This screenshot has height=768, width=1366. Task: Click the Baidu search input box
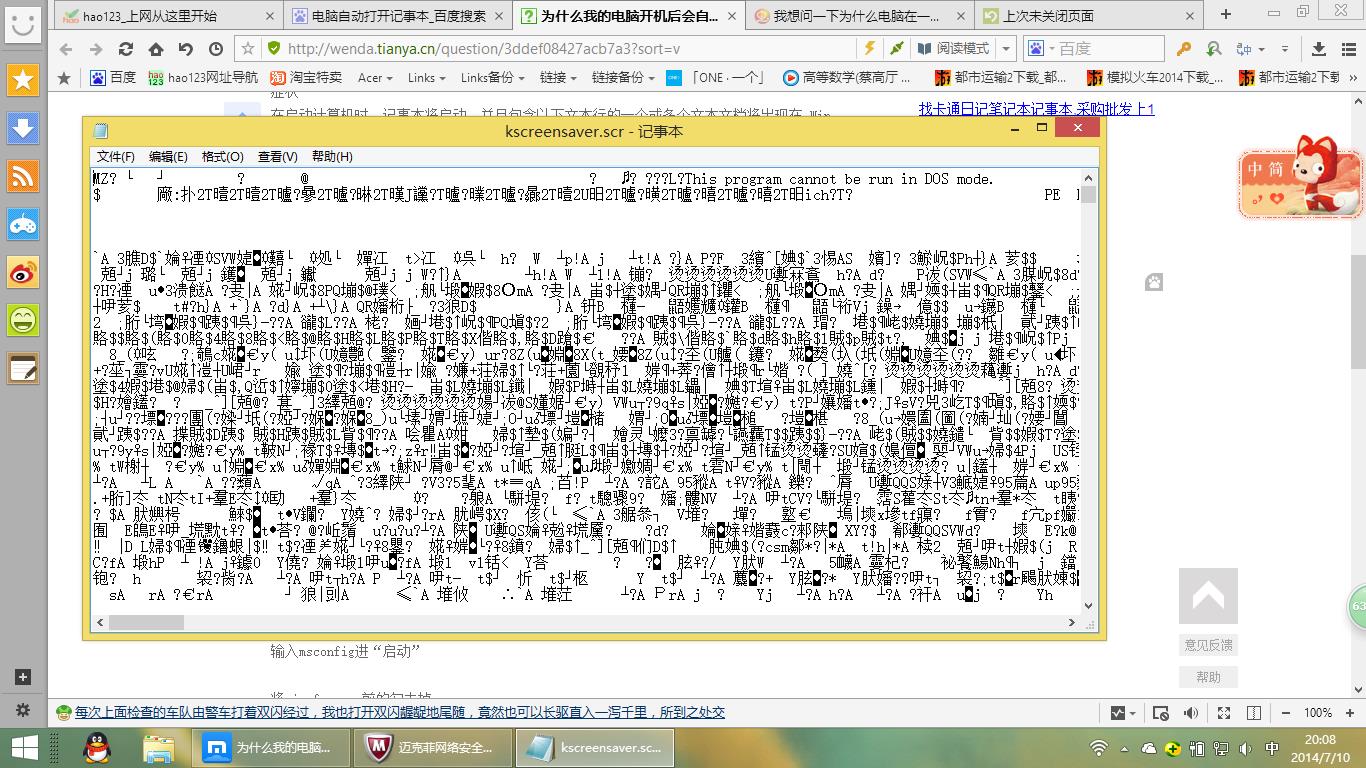[1109, 48]
